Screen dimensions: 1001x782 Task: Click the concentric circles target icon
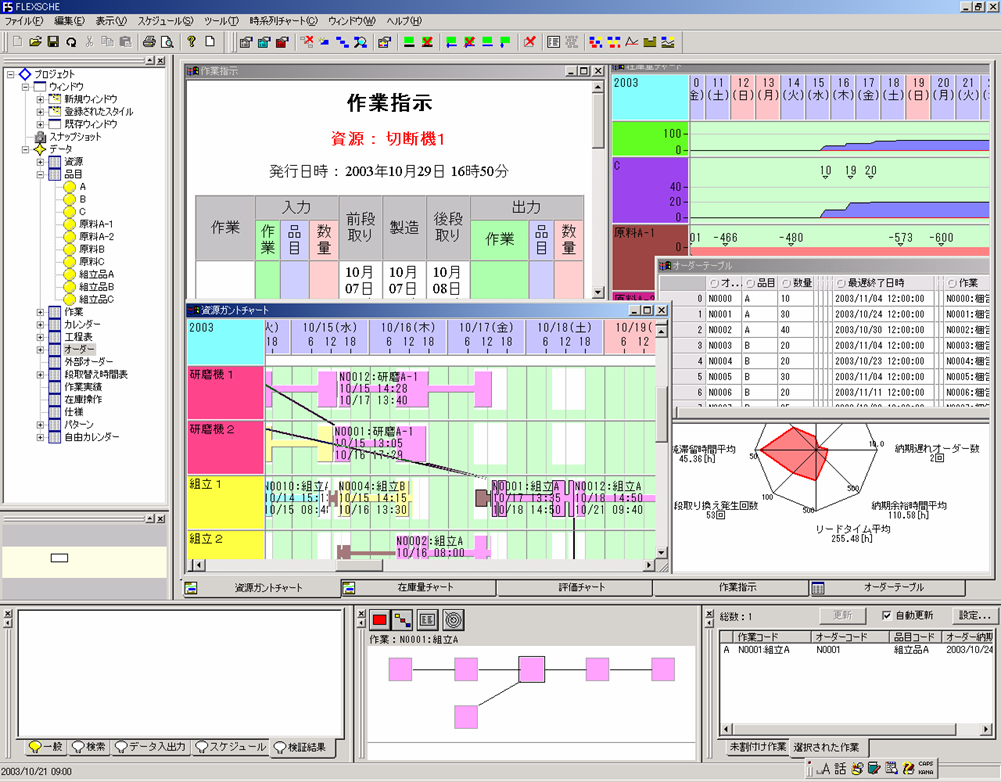(451, 619)
